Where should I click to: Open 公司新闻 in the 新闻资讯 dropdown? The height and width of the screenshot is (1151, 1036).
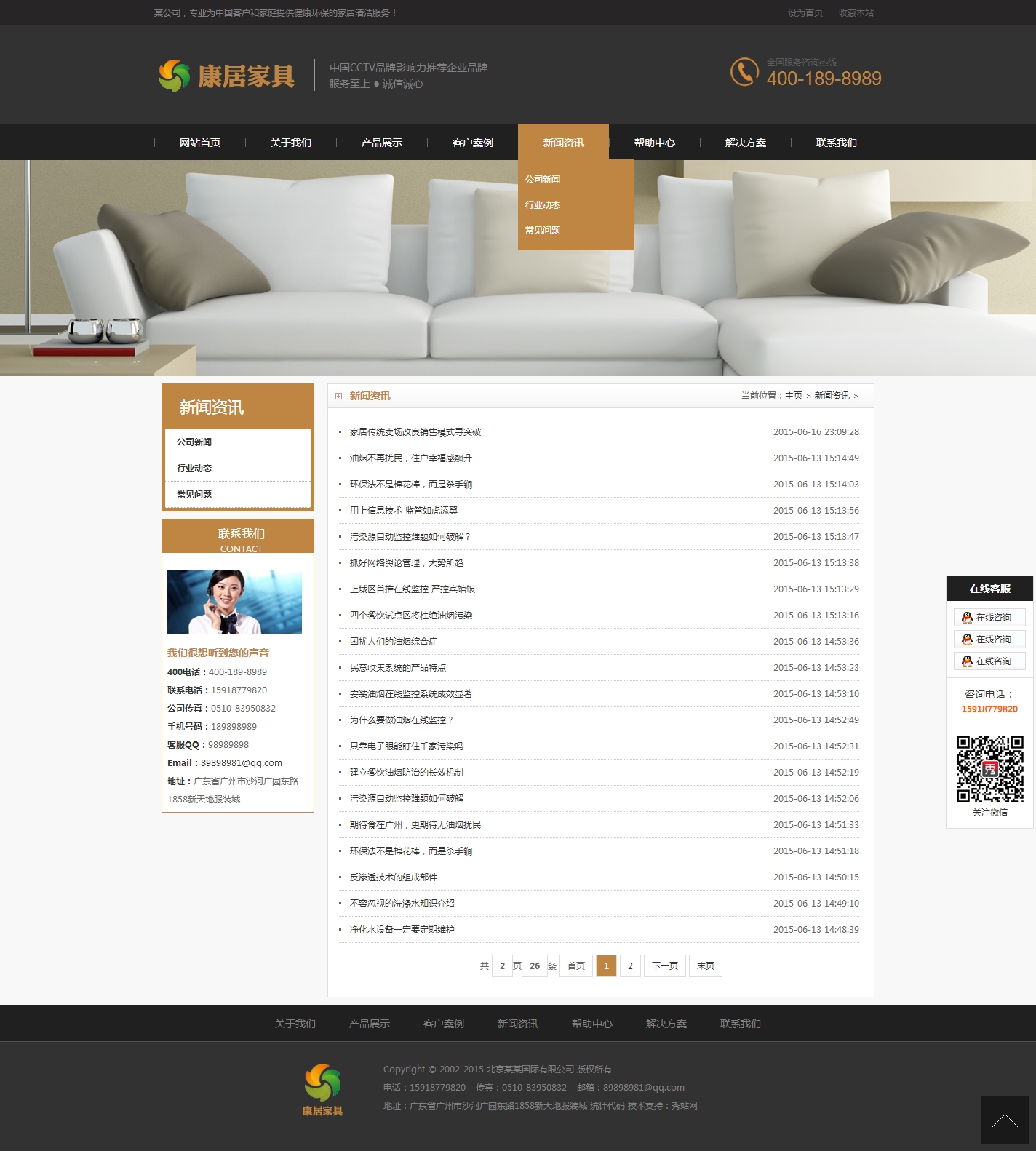click(x=543, y=180)
